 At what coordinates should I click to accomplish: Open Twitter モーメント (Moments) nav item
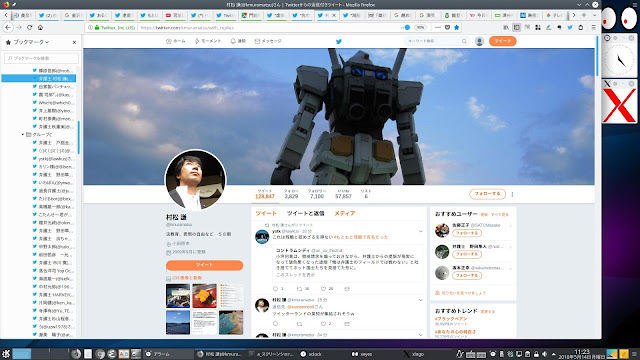(208, 41)
